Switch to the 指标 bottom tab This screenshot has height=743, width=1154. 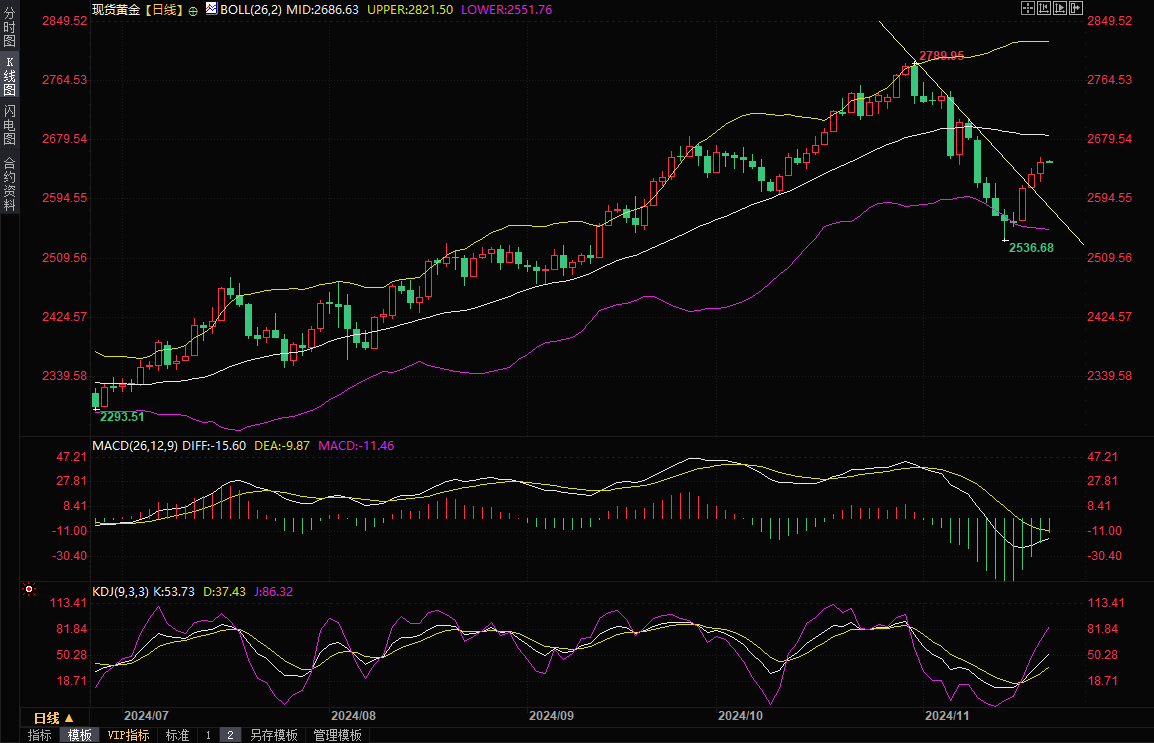click(40, 735)
